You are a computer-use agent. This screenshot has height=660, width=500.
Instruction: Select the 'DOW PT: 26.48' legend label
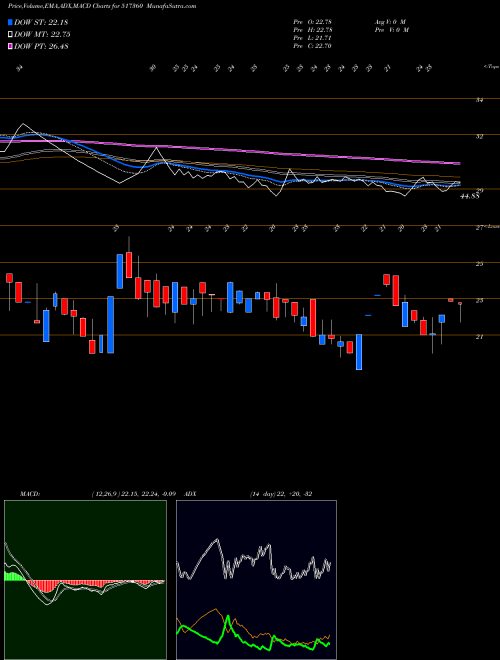coord(41,46)
